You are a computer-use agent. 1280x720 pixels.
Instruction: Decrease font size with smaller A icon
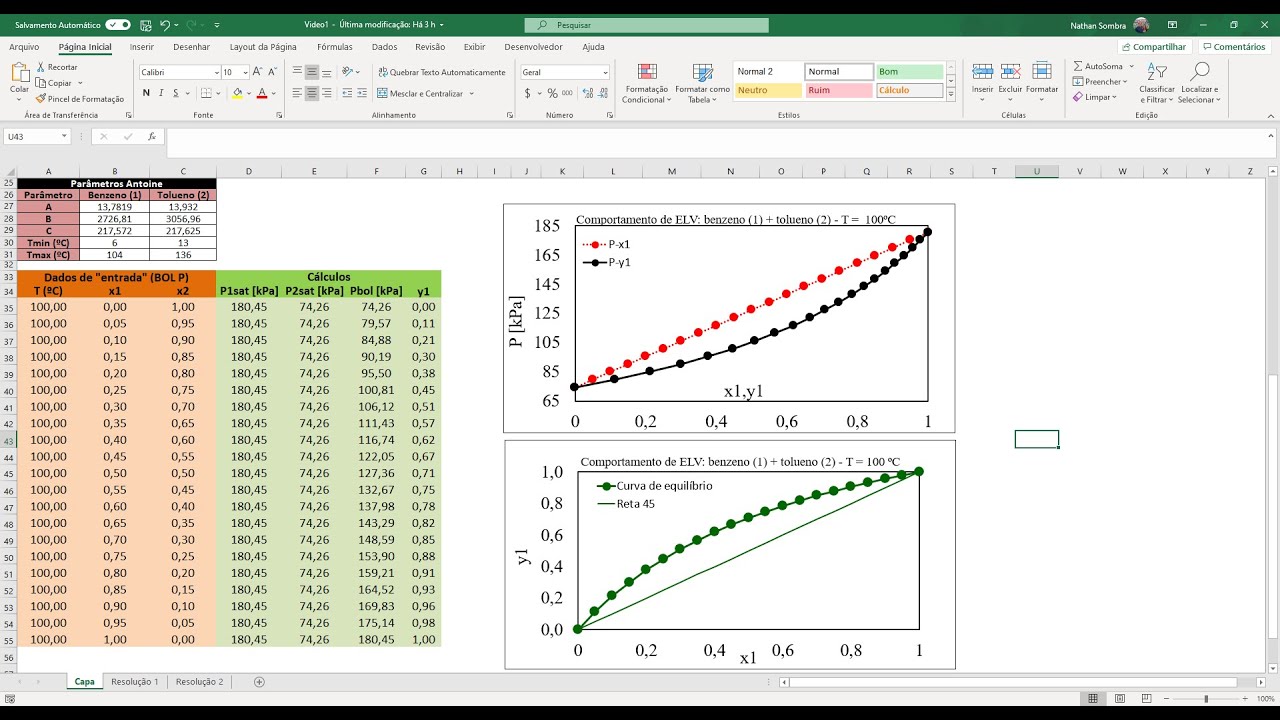pyautogui.click(x=272, y=72)
